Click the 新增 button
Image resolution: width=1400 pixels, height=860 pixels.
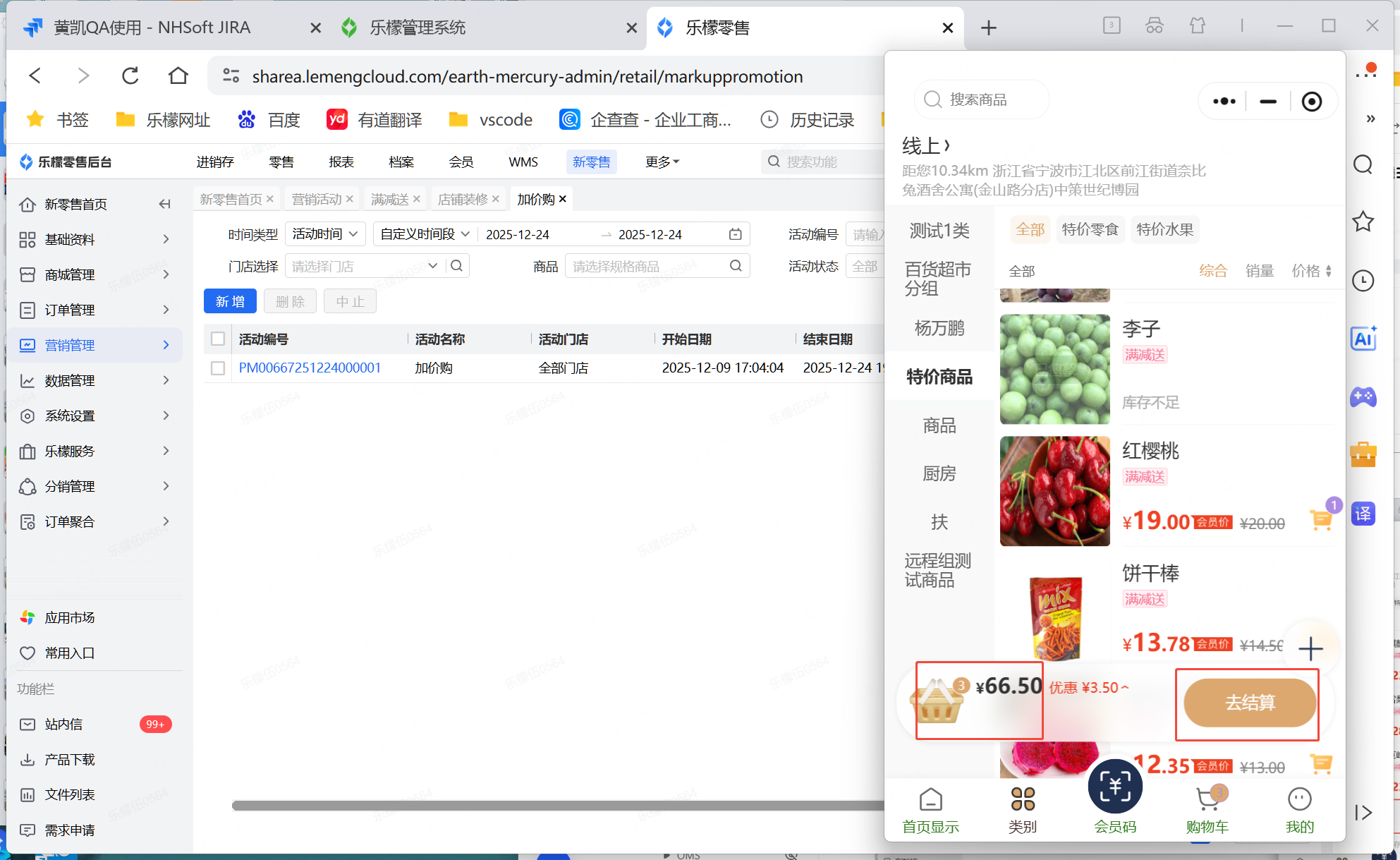coord(230,302)
